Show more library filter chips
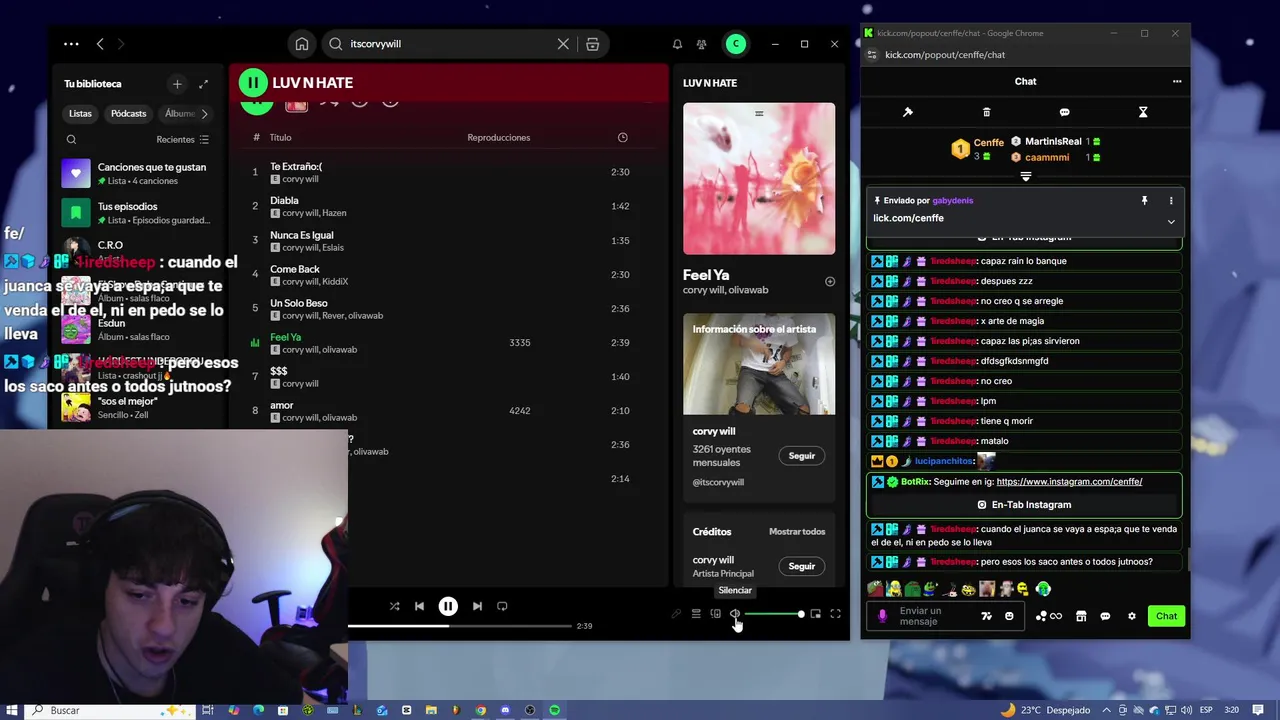 205,113
